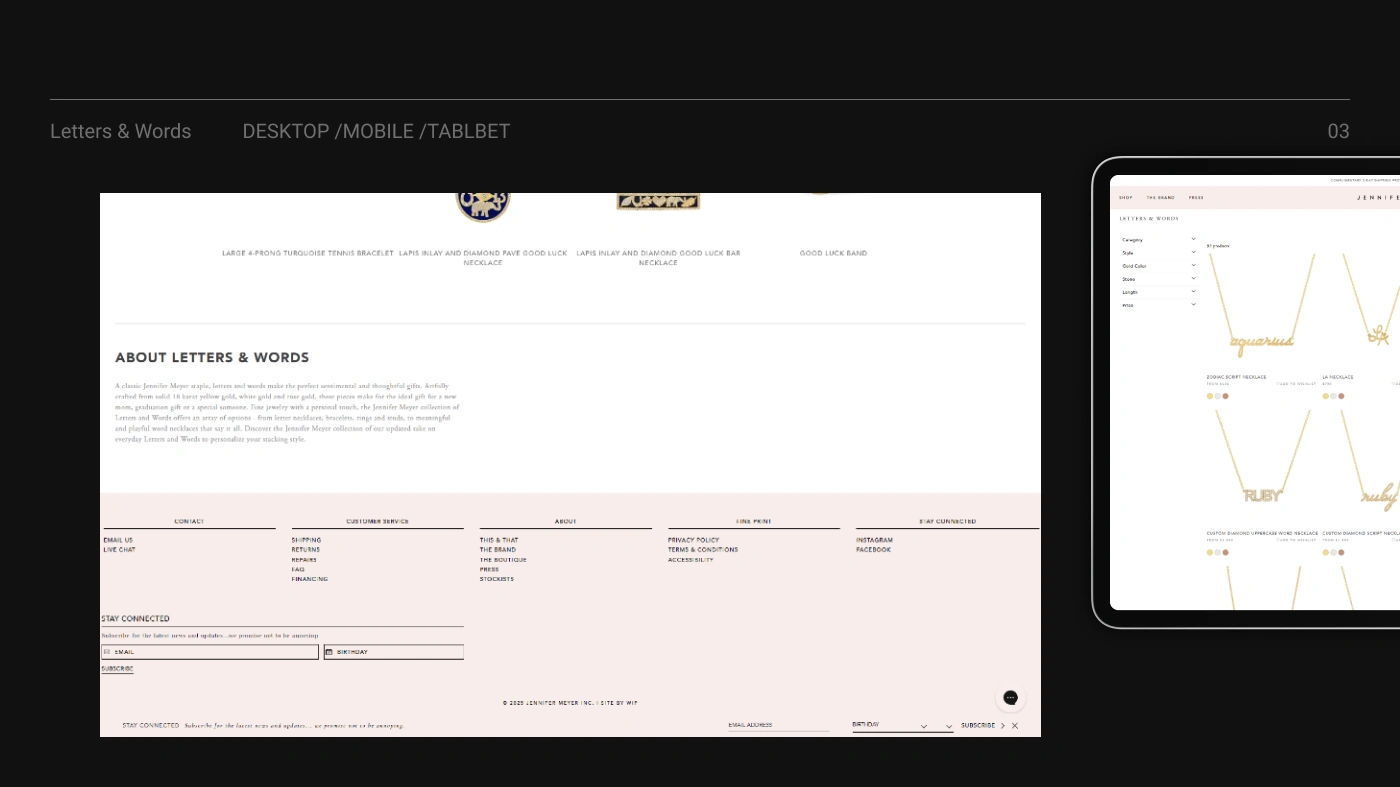This screenshot has height=787, width=1400.
Task: Select yellow gold swatch for LA Necklace
Action: [1326, 396]
